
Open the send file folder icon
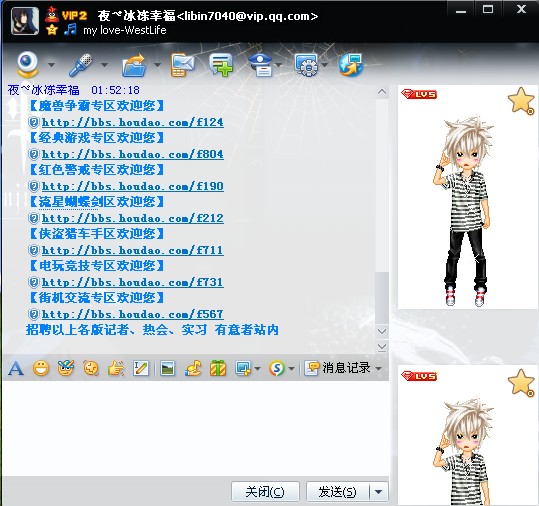tap(134, 65)
